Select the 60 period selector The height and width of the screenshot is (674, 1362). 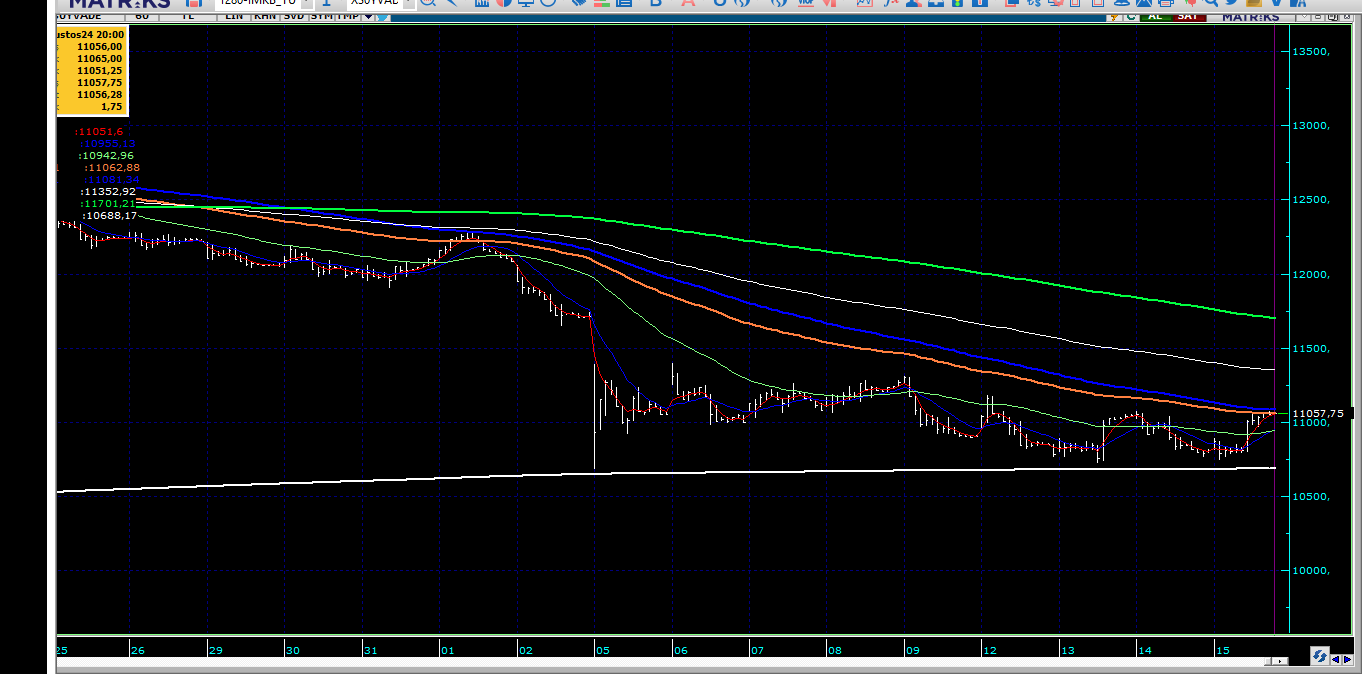click(x=142, y=16)
